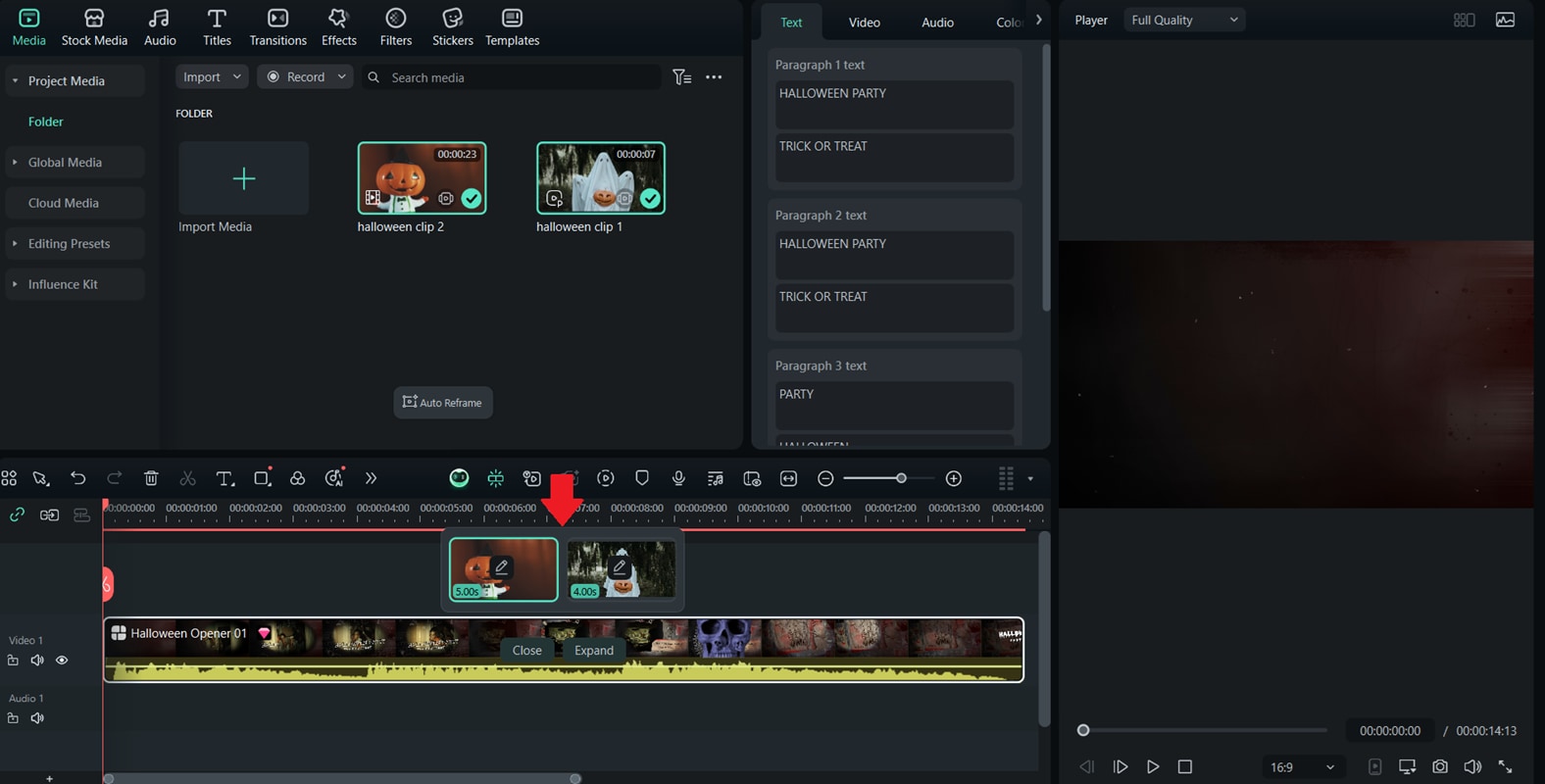
Task: Click the player volume speaker icon
Action: 1472,766
